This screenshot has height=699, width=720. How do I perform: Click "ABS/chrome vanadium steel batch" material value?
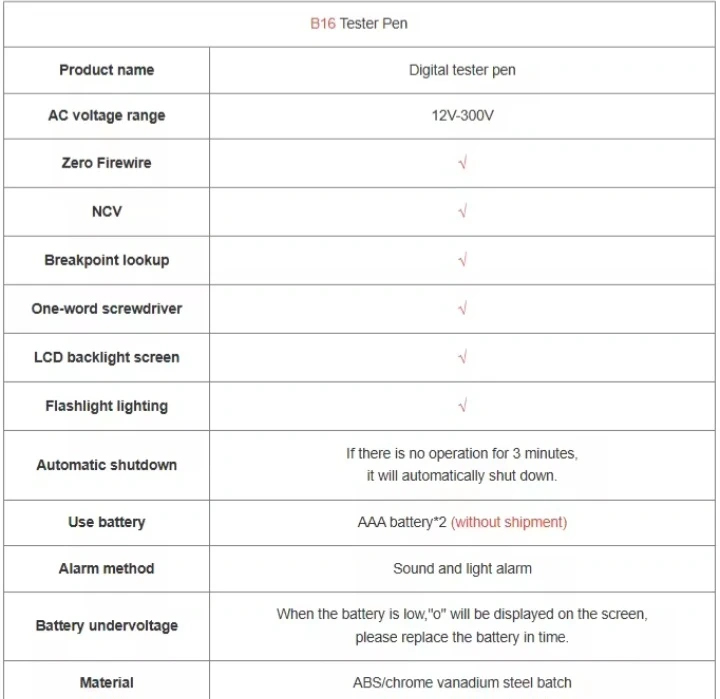(462, 683)
